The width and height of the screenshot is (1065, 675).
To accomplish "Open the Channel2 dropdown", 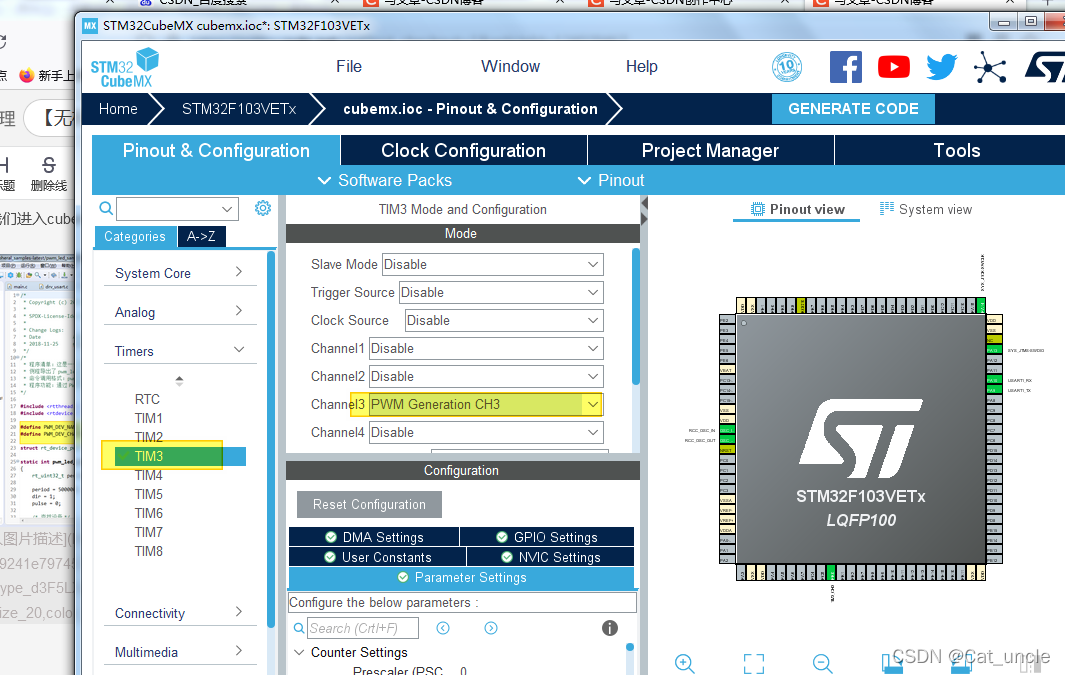I will (x=486, y=376).
